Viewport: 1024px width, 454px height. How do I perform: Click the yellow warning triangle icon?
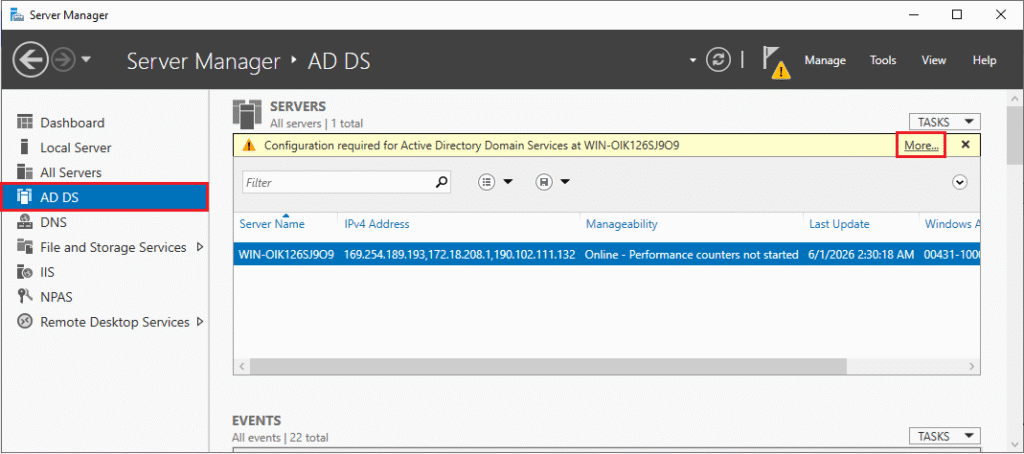[x=248, y=146]
